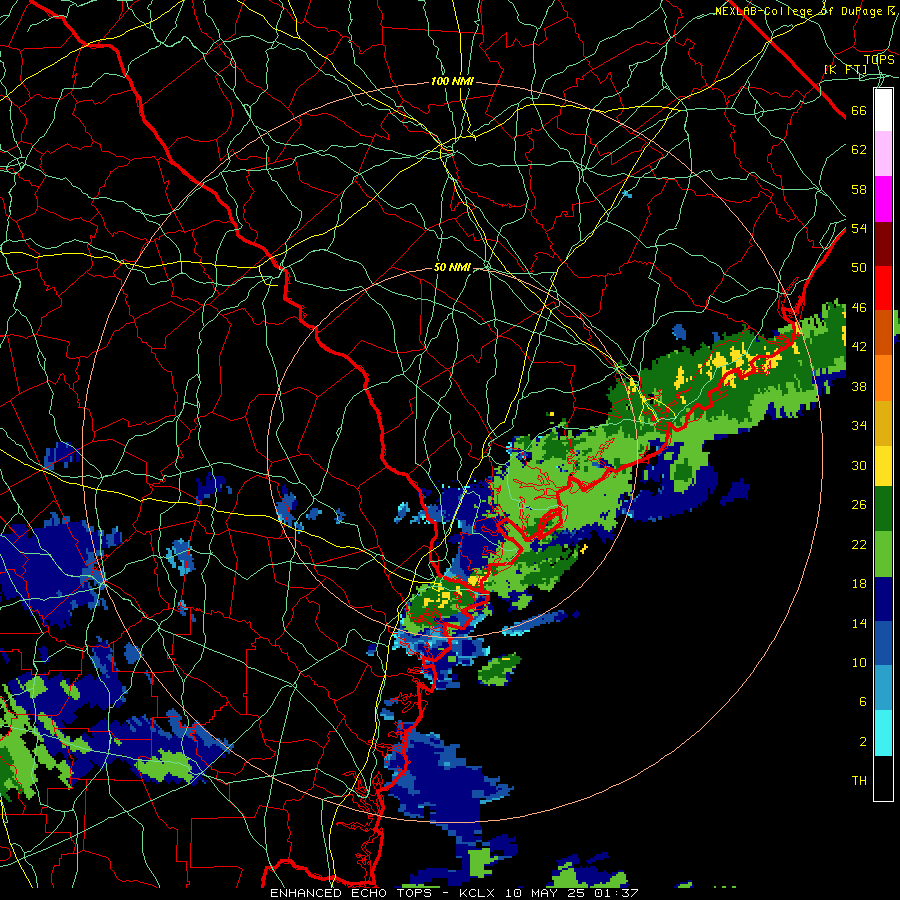This screenshot has width=900, height=900.
Task: Pick the gold swatch between 38 and 34
Action: [x=883, y=423]
